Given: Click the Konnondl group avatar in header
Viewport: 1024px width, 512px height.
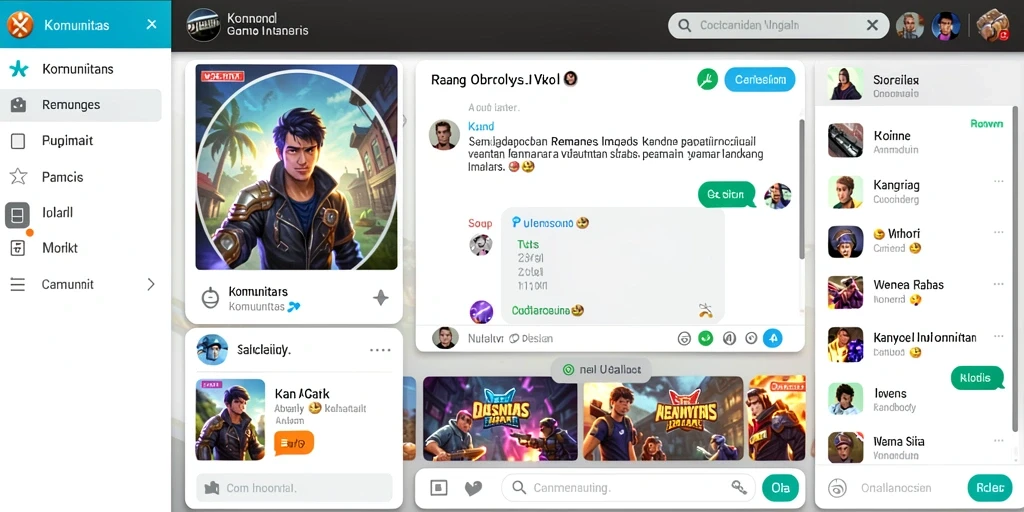Looking at the screenshot, I should (203, 25).
